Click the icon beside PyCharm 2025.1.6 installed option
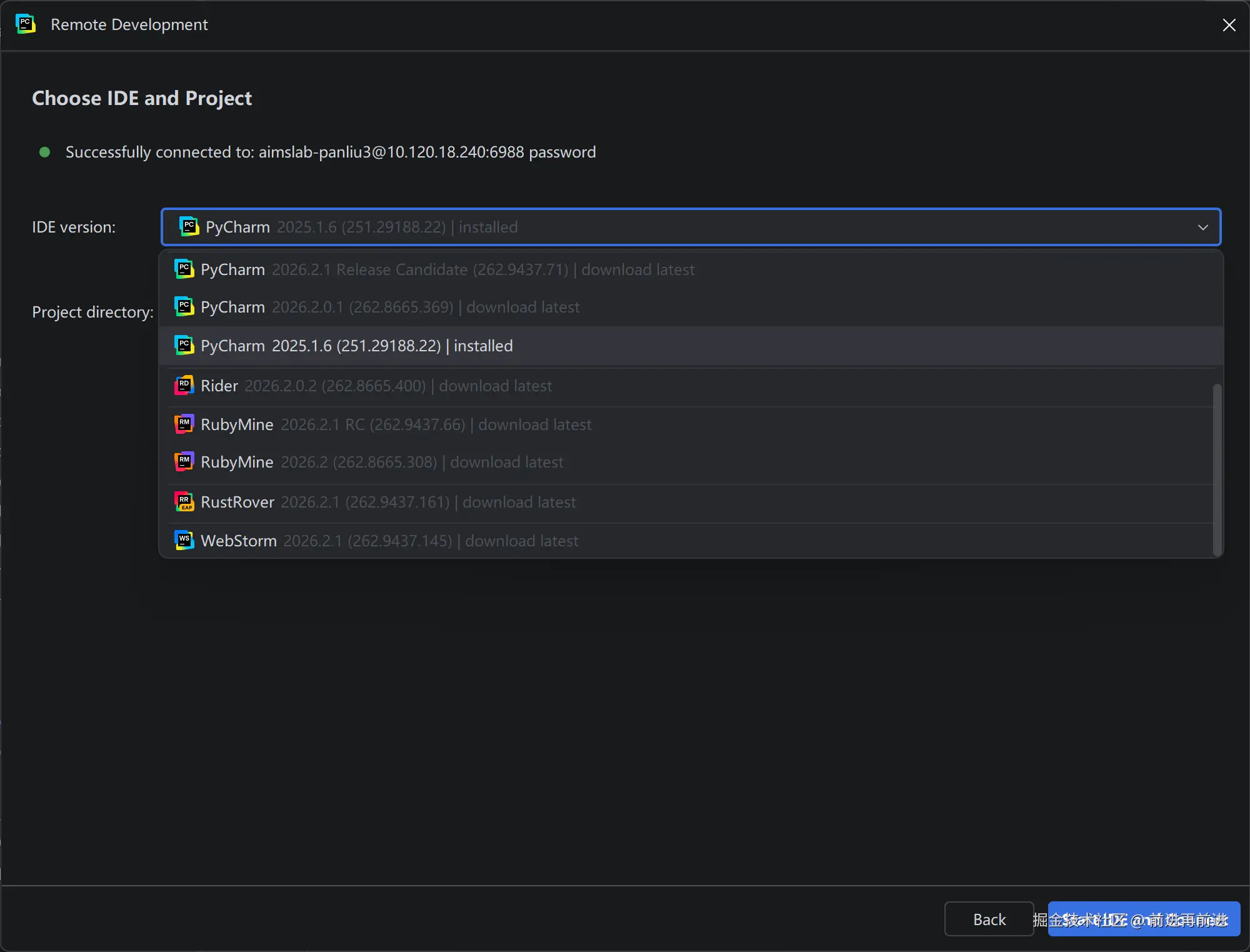This screenshot has height=952, width=1250. point(184,346)
